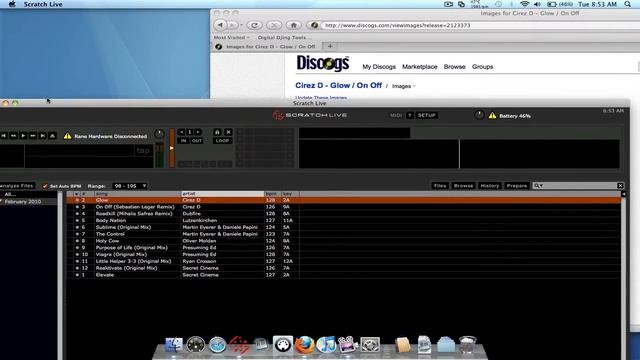Set loop OUT point
Screen dimensions: 640x360
click(197, 140)
